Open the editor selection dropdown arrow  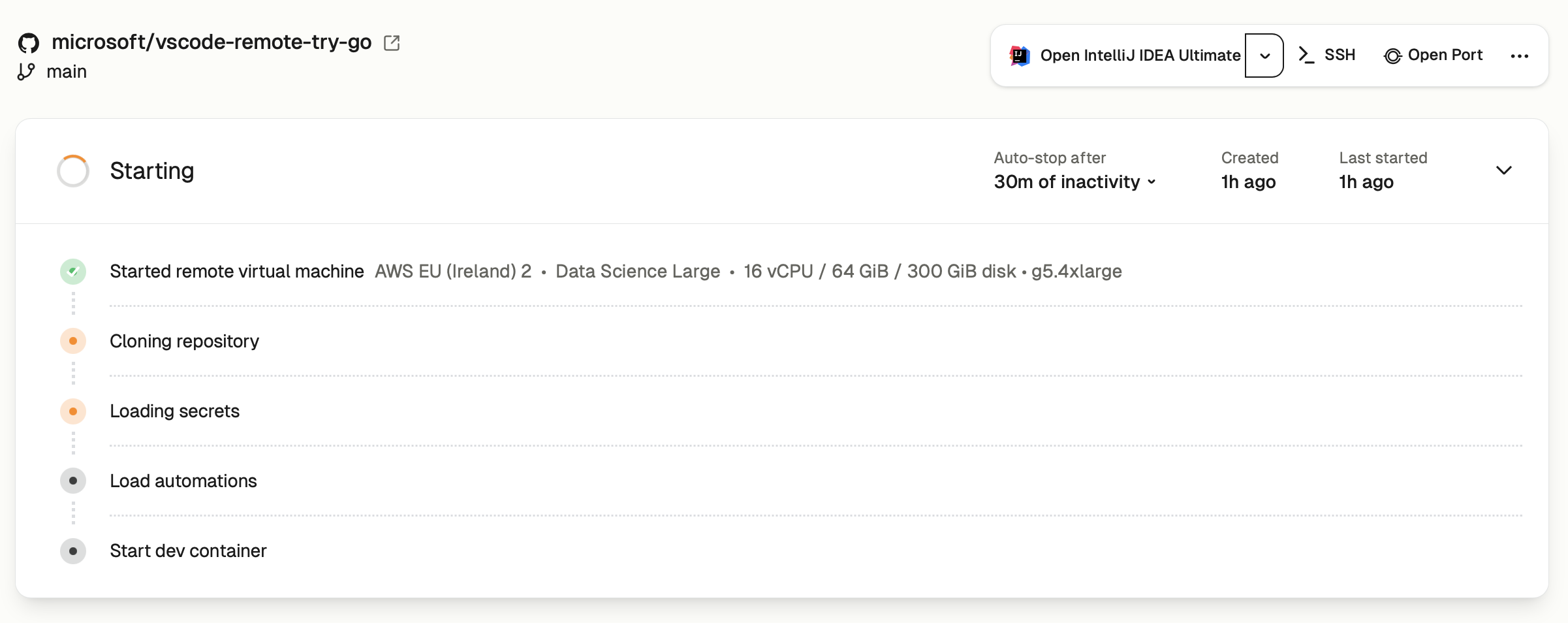click(x=1264, y=56)
